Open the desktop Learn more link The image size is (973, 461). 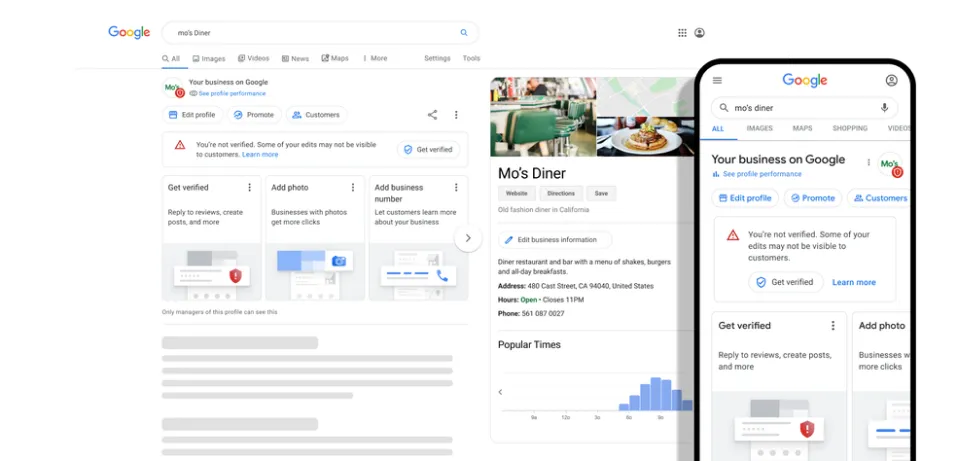[x=260, y=155]
